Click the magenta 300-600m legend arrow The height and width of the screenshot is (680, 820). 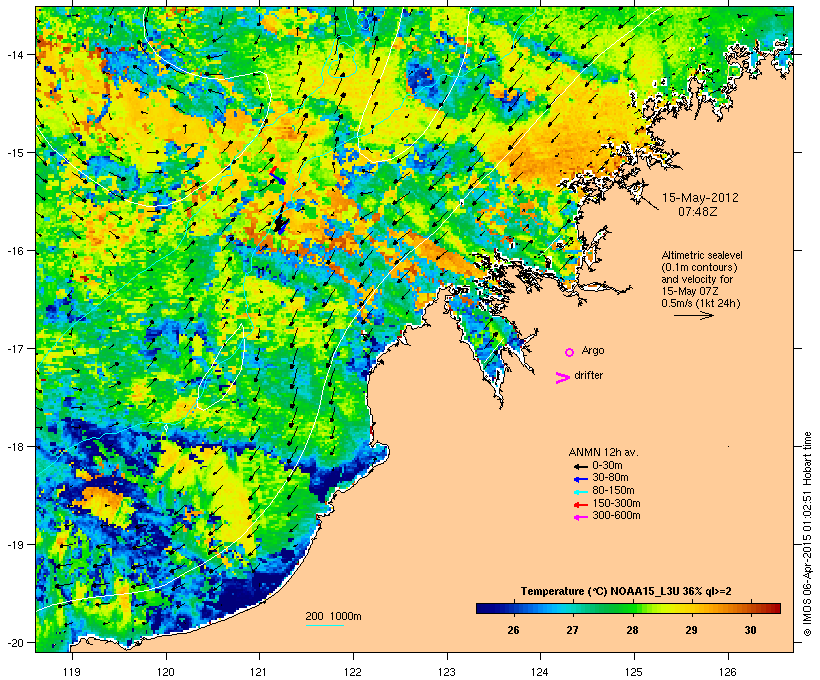[x=580, y=517]
